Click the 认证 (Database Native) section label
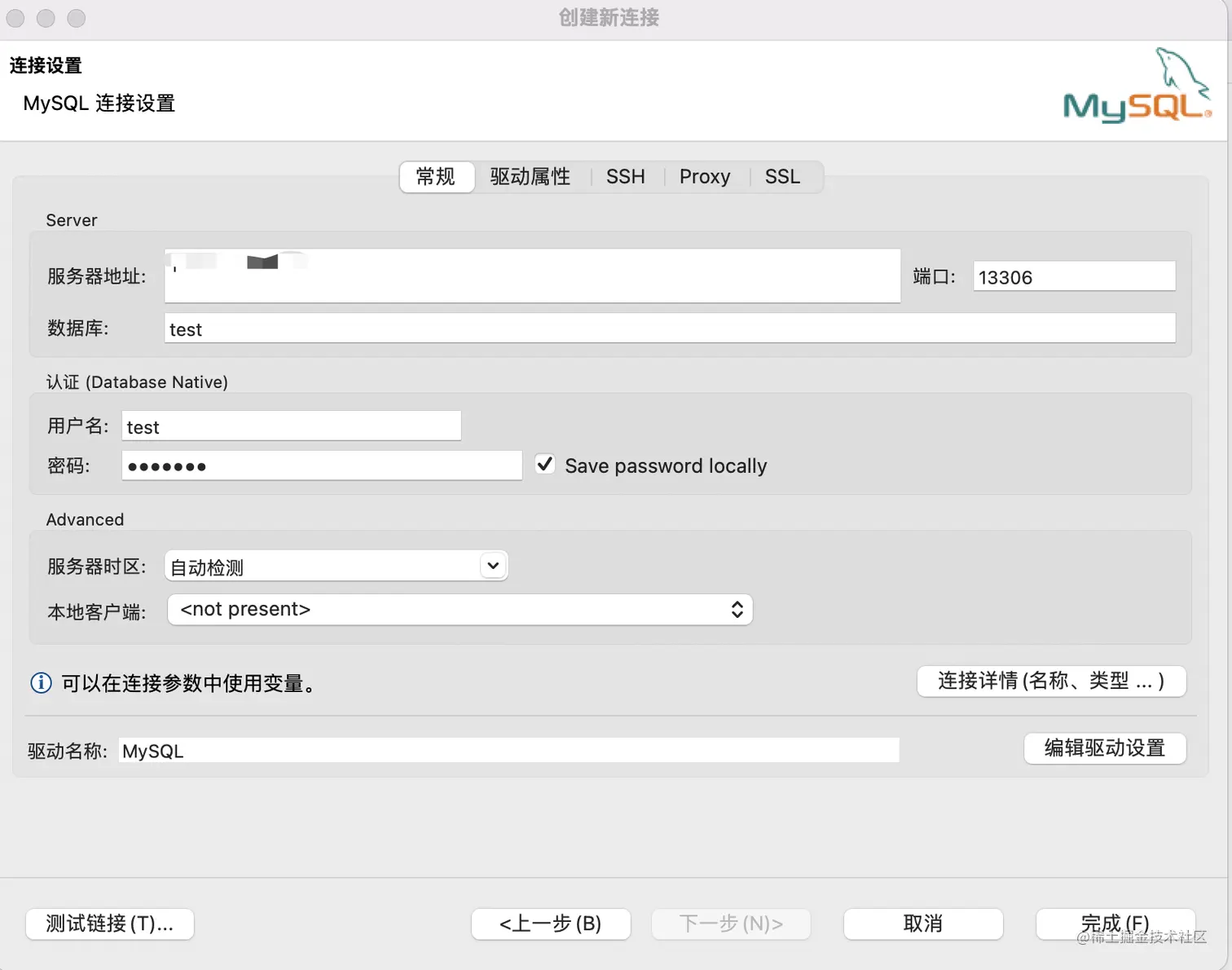Image resolution: width=1232 pixels, height=970 pixels. (x=137, y=382)
